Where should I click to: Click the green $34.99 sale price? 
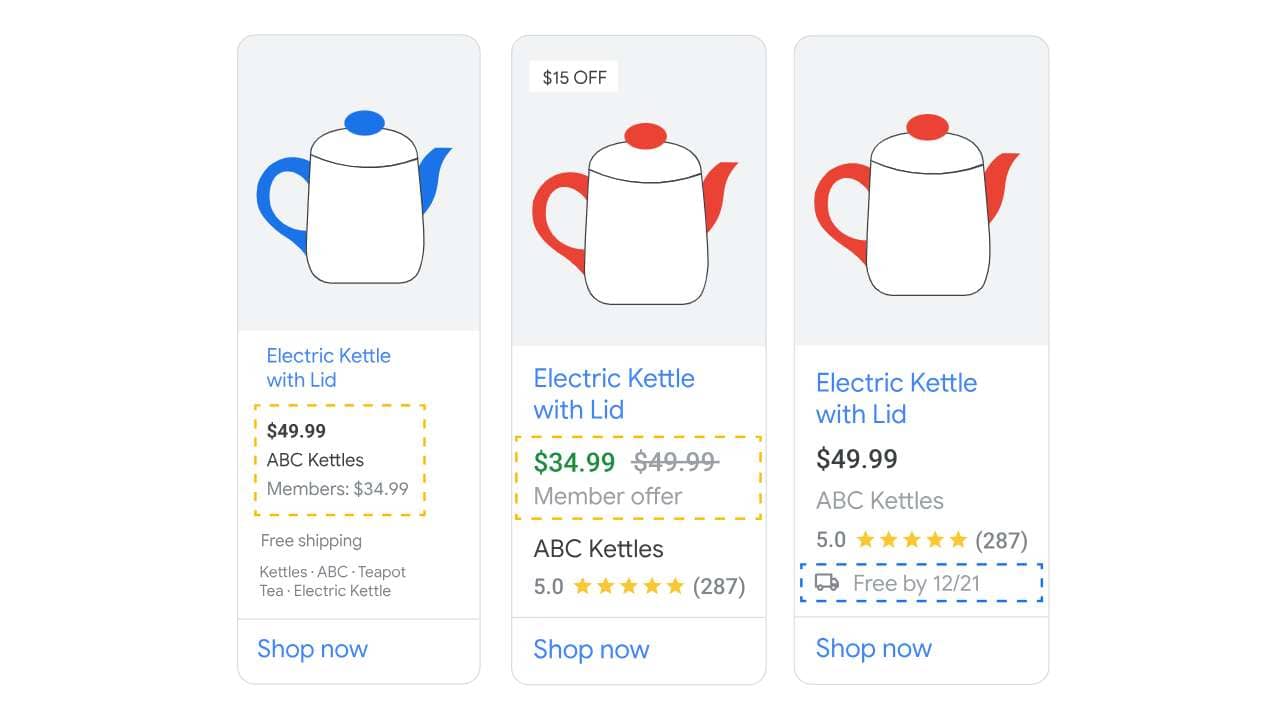pos(574,462)
